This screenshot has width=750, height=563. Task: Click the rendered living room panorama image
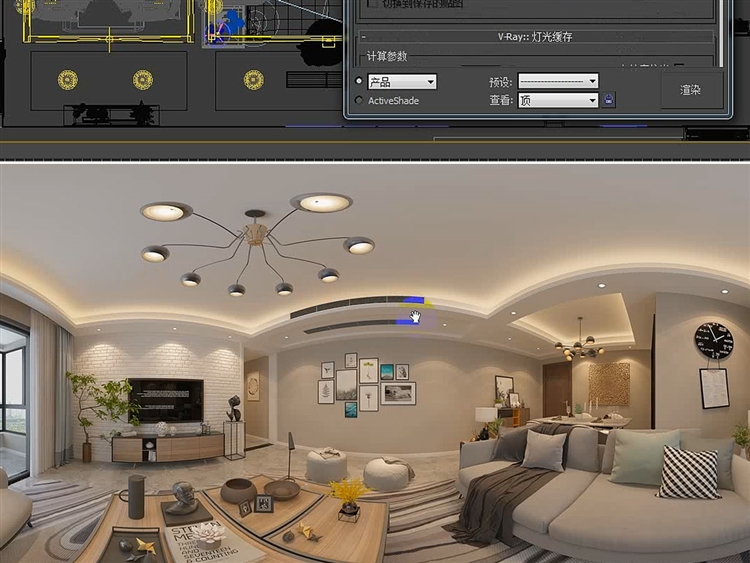pyautogui.click(x=375, y=364)
